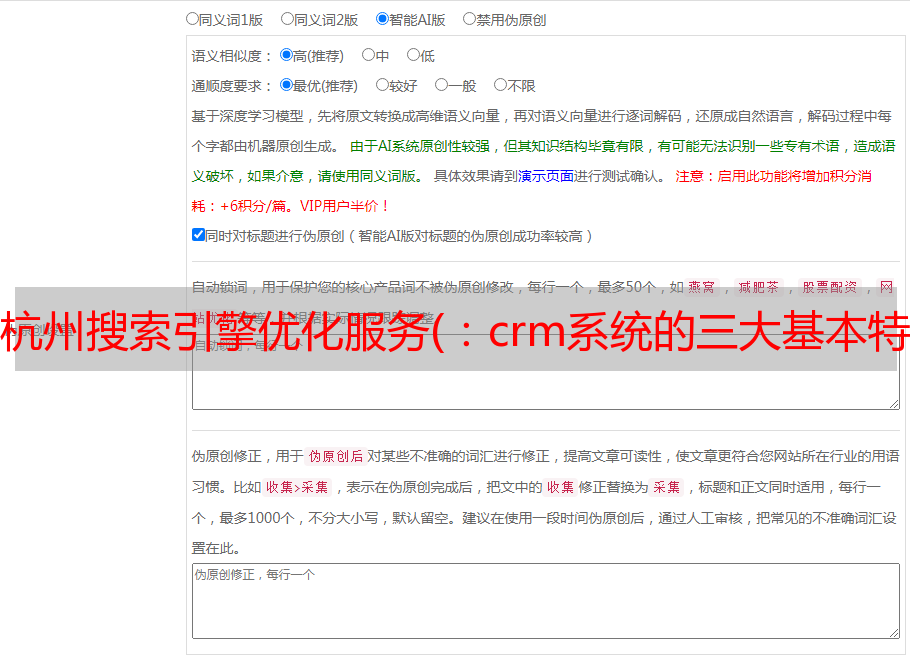
Task: Click the 伪原创后 highlighted tag
Action: [336, 456]
